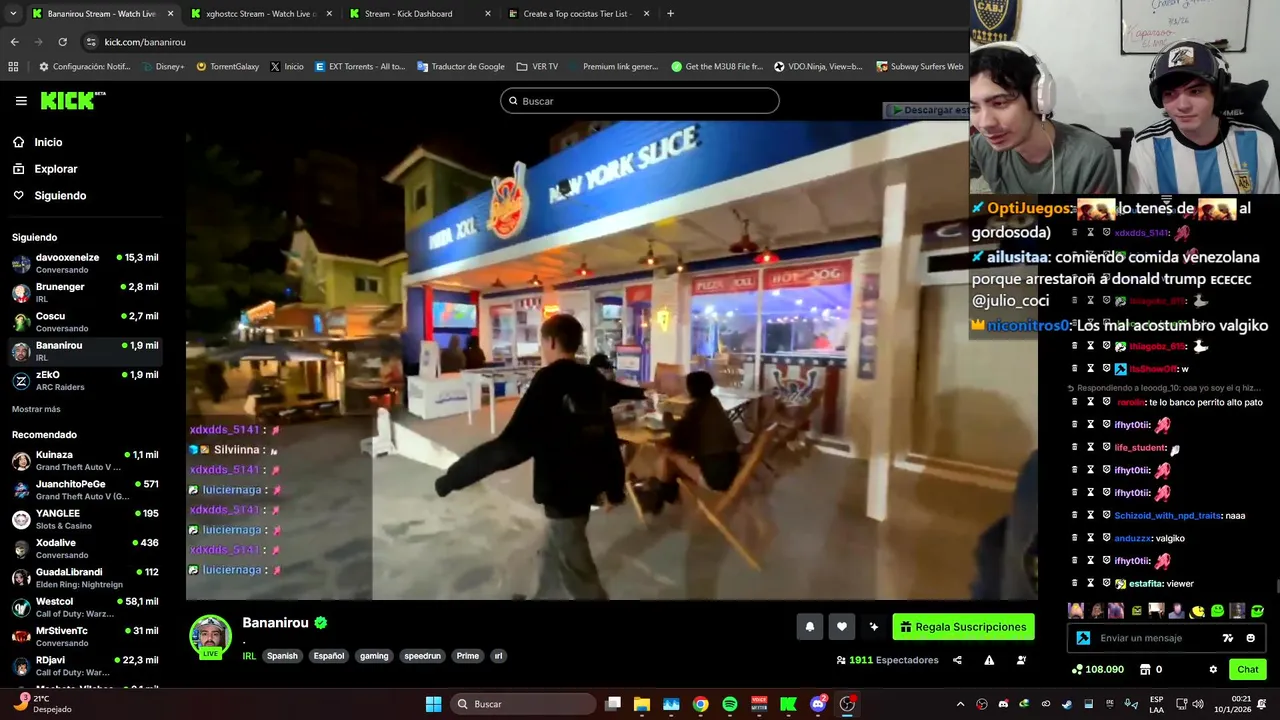The width and height of the screenshot is (1280, 720).
Task: Click the blue icon left of chat input
Action: click(x=1083, y=638)
